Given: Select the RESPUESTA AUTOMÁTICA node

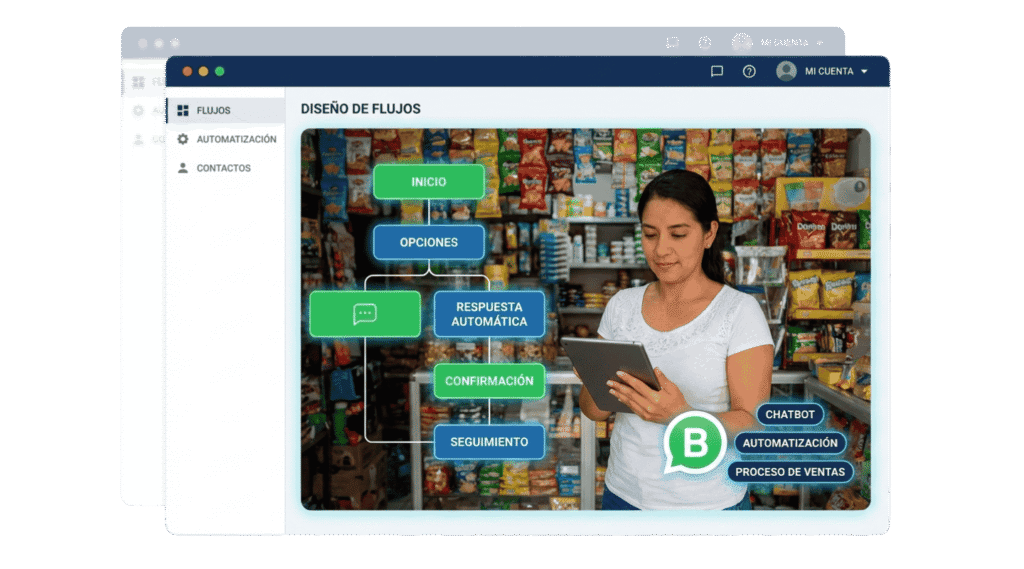Looking at the screenshot, I should click(489, 314).
